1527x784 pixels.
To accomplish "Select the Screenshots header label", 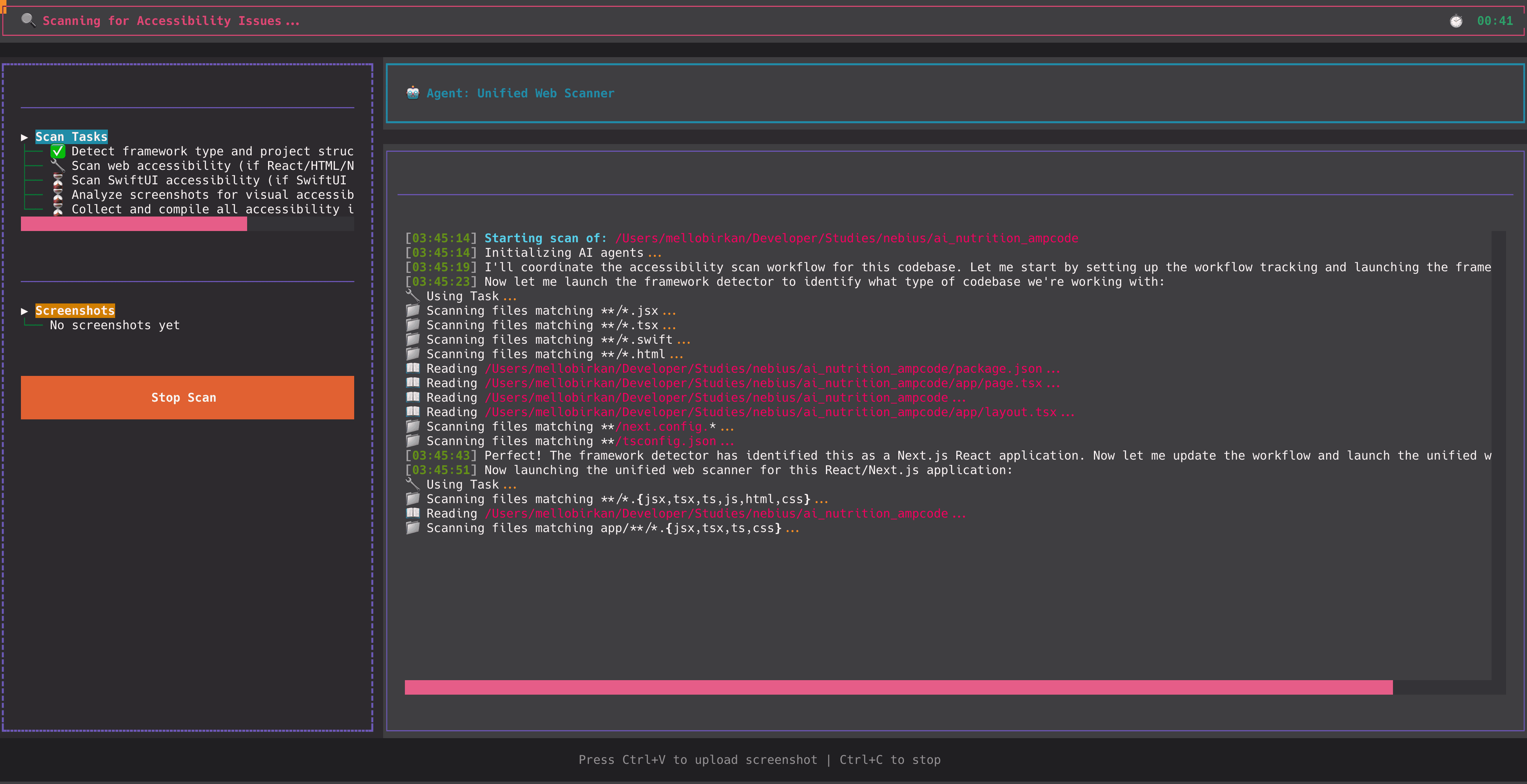I will pyautogui.click(x=75, y=311).
